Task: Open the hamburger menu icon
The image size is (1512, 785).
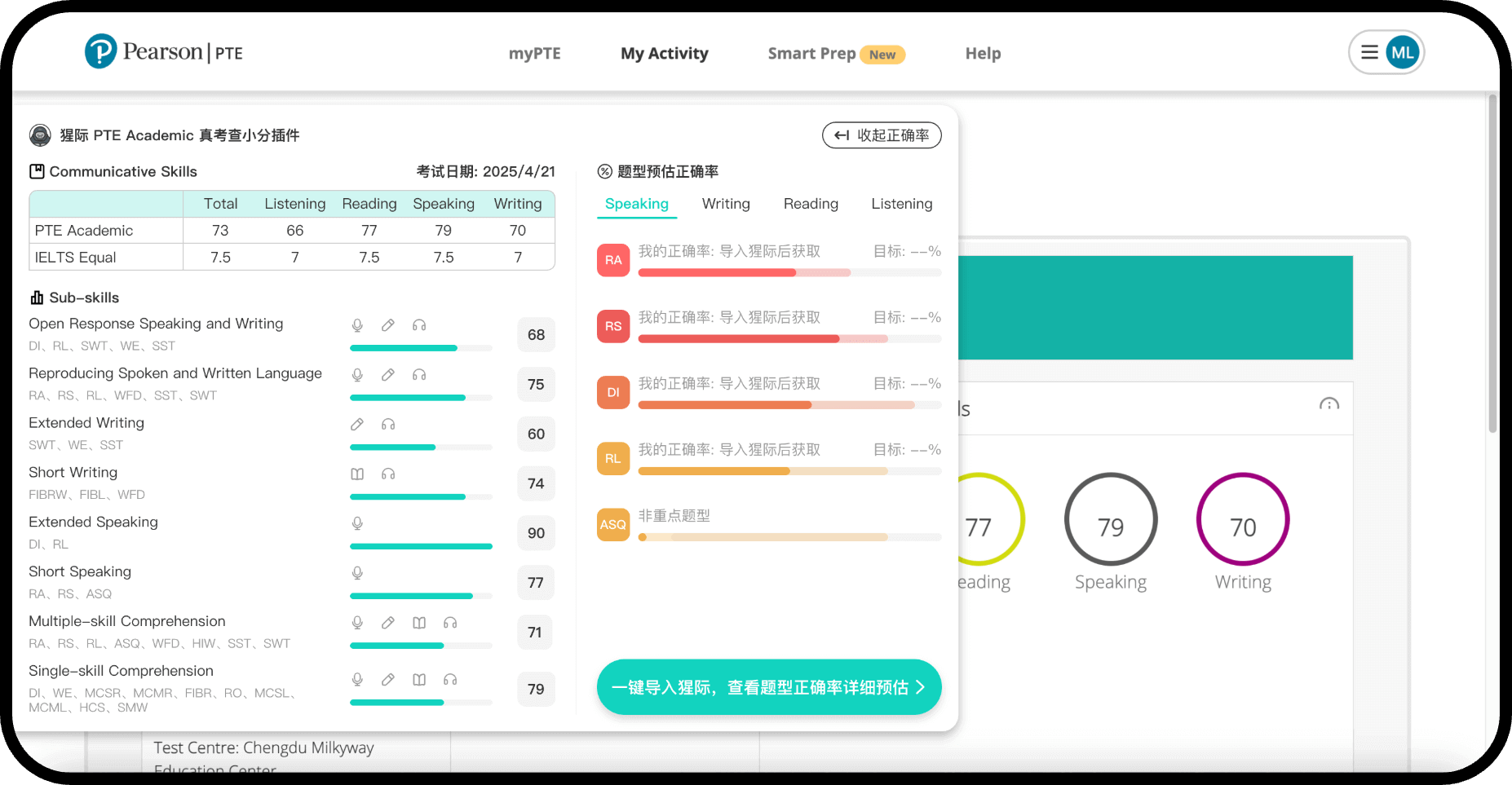Action: tap(1369, 53)
